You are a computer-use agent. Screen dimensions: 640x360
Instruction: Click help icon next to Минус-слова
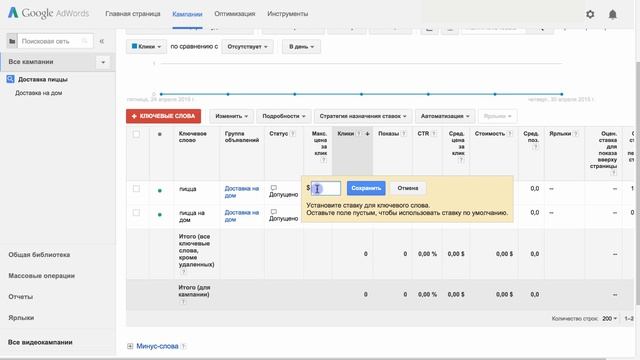[x=183, y=346]
